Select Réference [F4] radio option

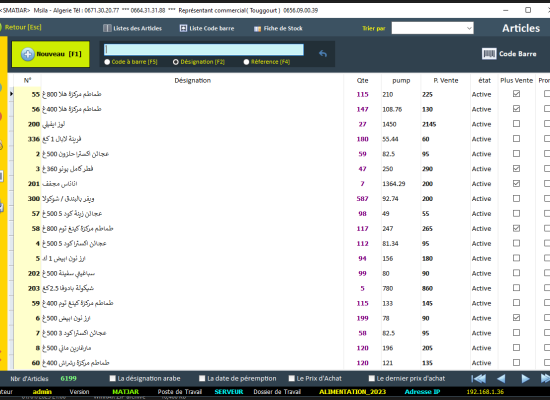coord(267,62)
